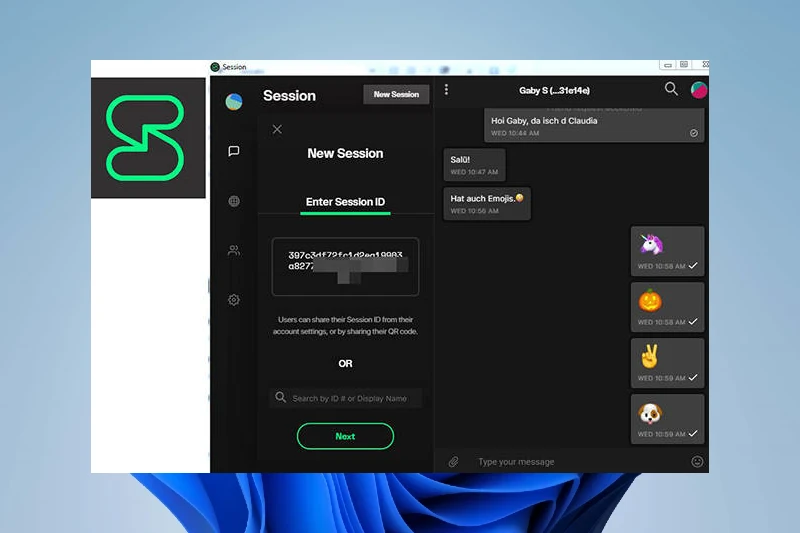Click the Search by ID or Display Name field
This screenshot has height=533, width=800.
(x=345, y=398)
